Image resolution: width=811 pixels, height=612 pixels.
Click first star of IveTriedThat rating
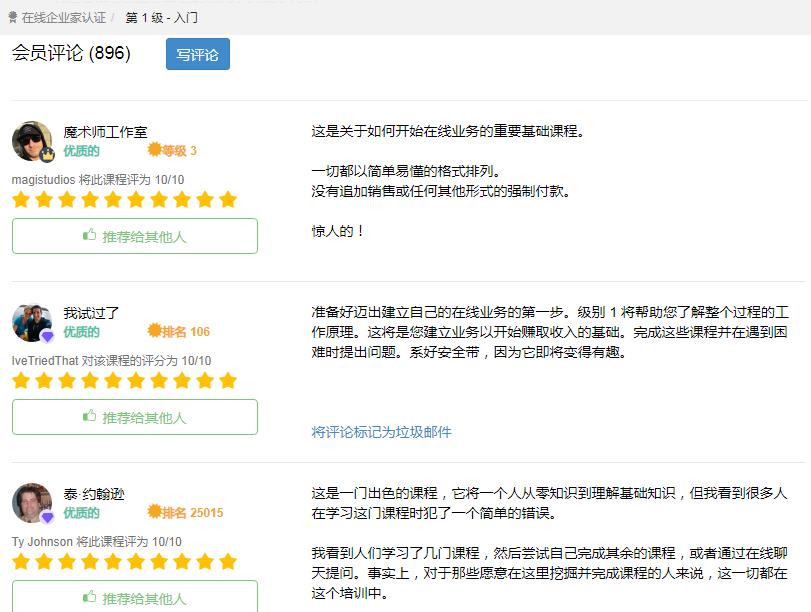point(21,380)
